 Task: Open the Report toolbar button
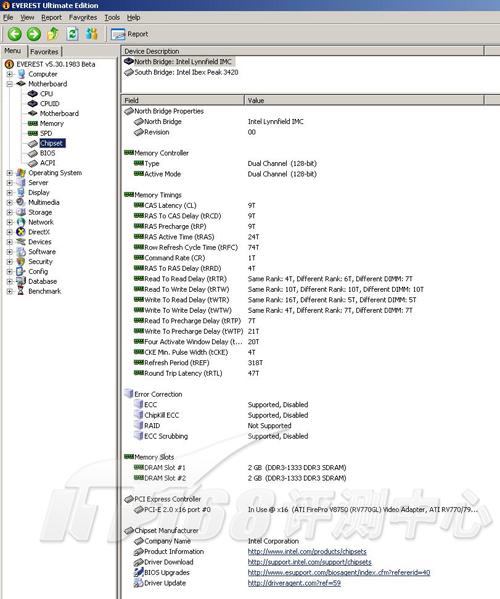click(129, 34)
